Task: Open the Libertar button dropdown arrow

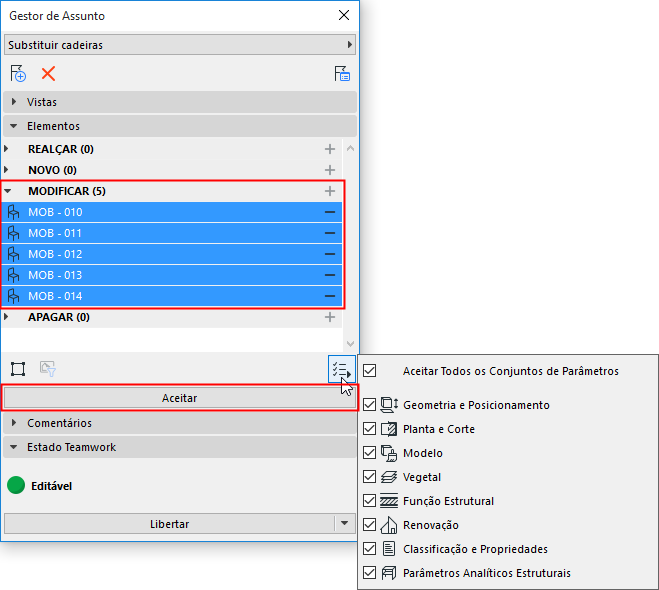Action: [345, 524]
